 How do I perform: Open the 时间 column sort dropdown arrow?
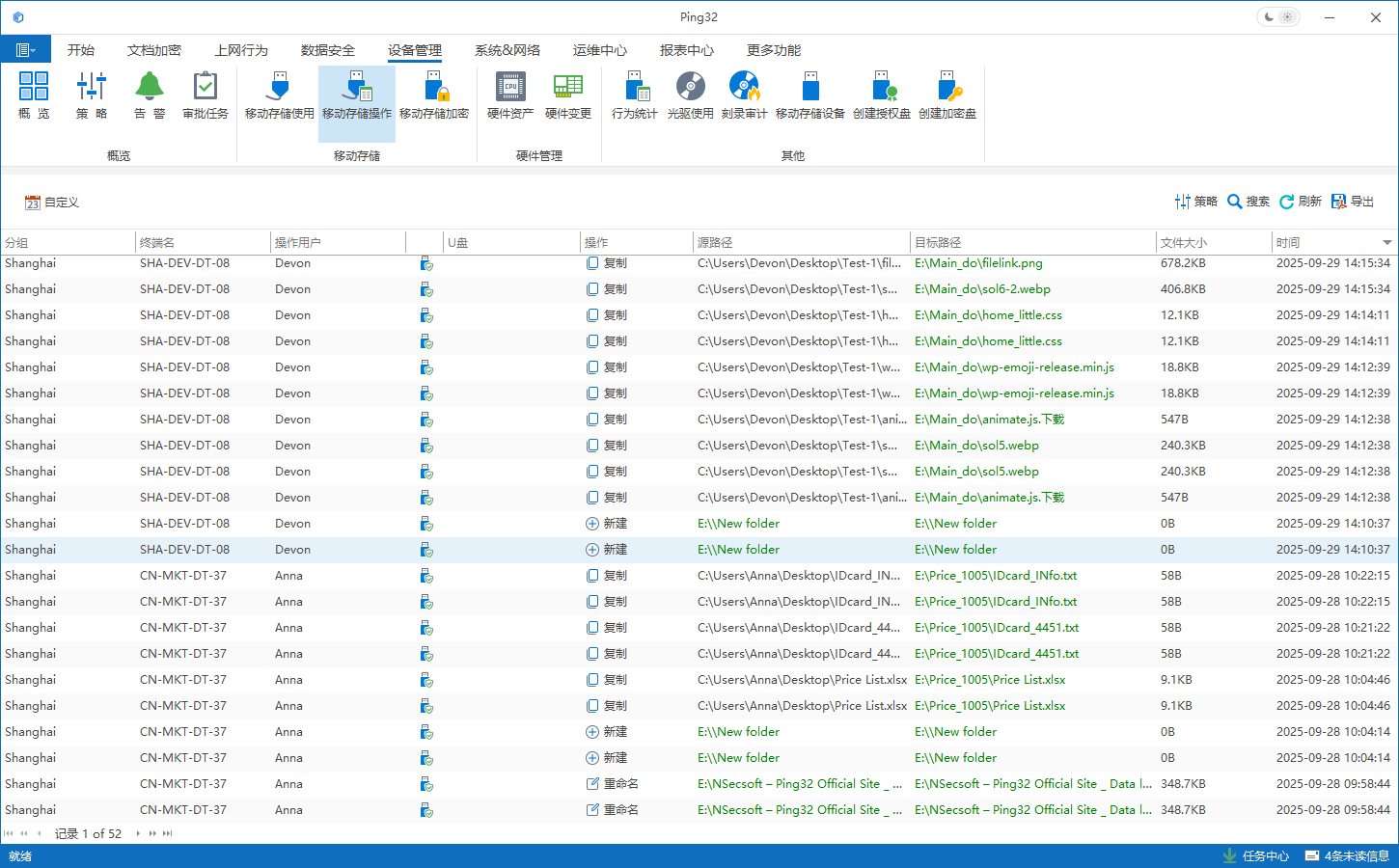pos(1386,243)
